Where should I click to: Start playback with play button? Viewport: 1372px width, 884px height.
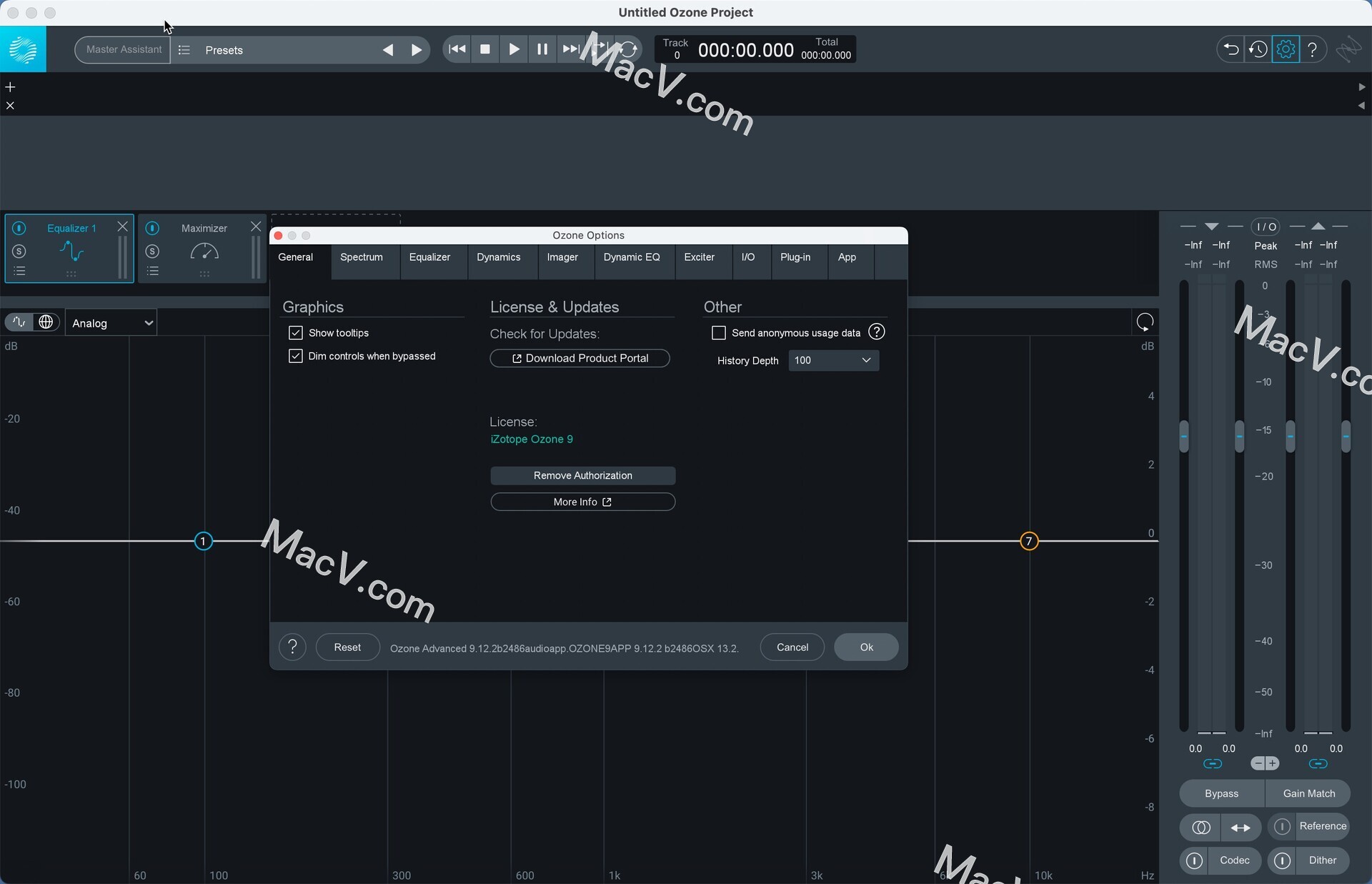[514, 49]
